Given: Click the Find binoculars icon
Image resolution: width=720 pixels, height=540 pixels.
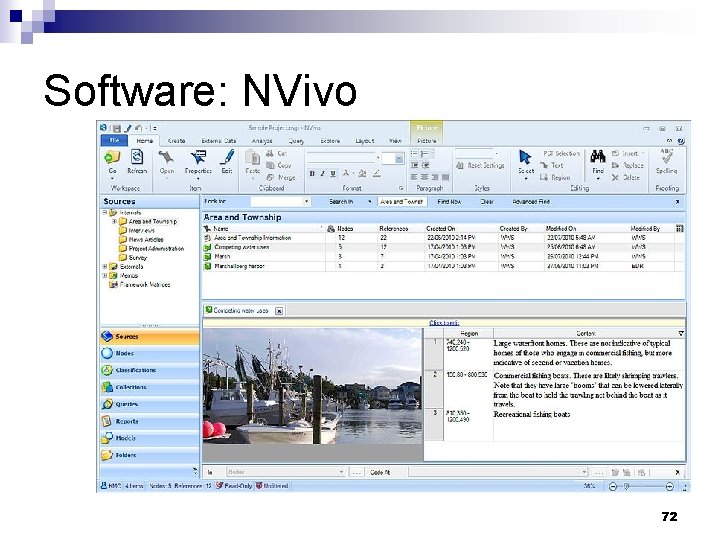Looking at the screenshot, I should point(598,157).
